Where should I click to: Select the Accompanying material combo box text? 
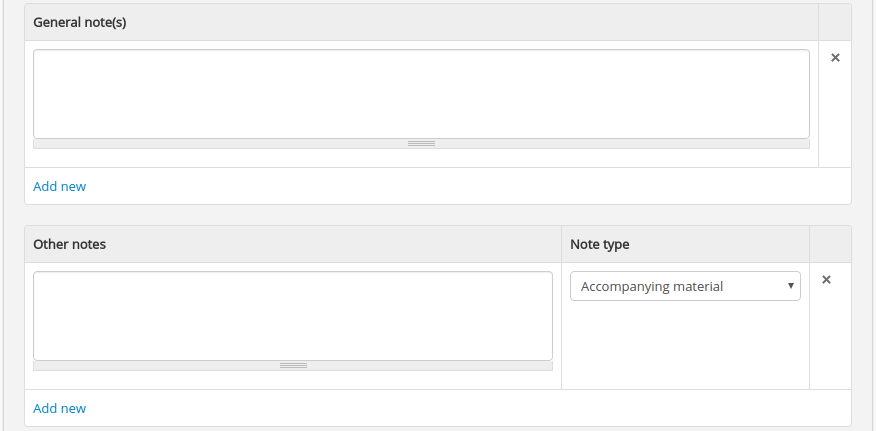[652, 287]
